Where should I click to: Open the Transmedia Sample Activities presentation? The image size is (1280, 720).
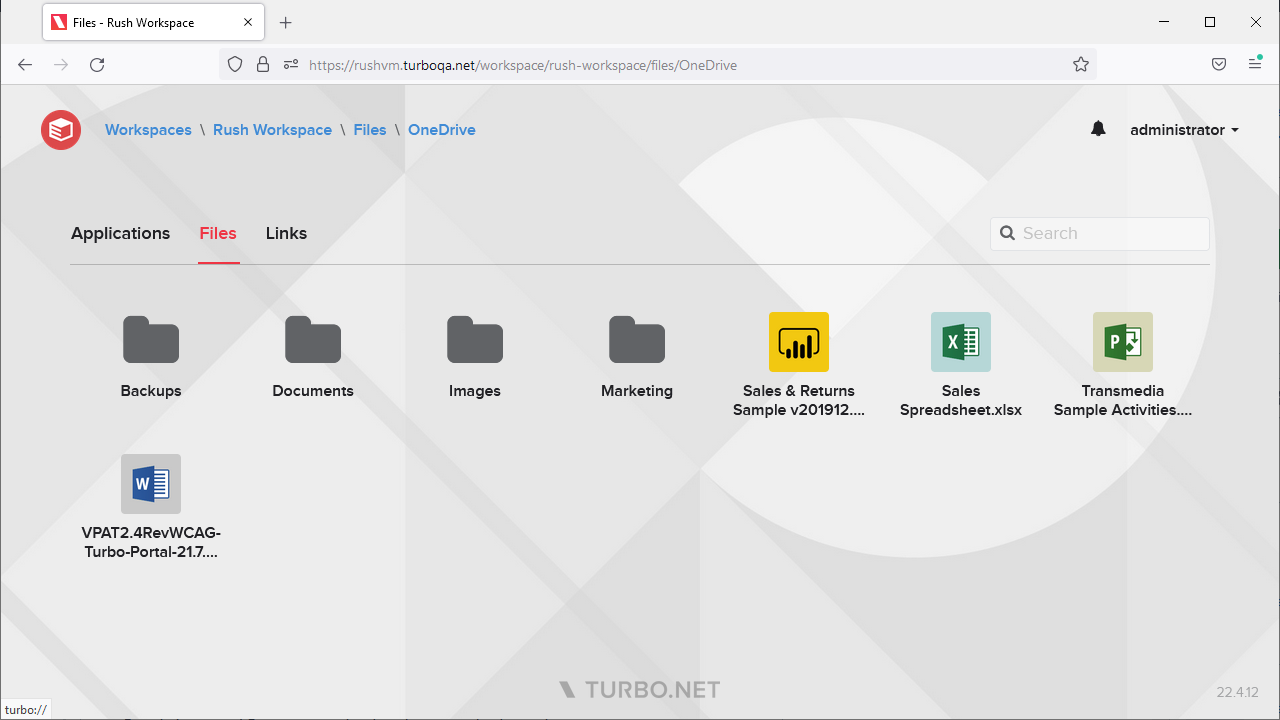click(1122, 341)
